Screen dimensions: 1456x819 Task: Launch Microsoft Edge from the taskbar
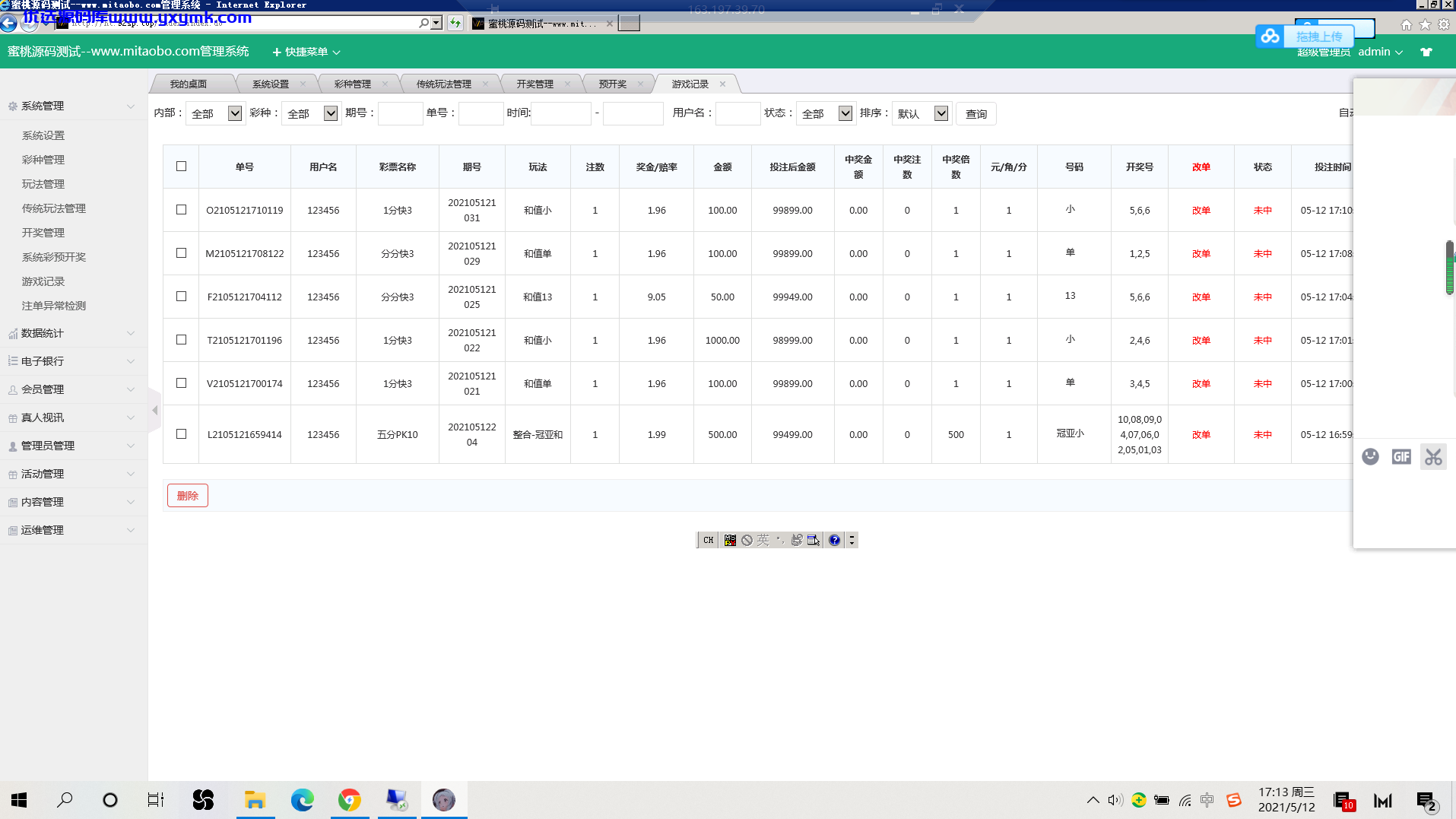click(303, 800)
